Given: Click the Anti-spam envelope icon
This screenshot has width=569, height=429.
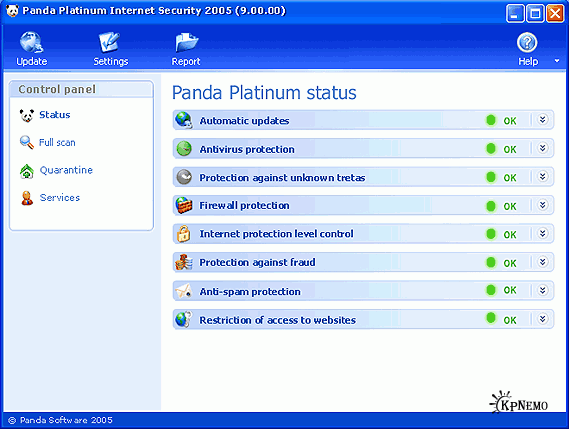Looking at the screenshot, I should pos(184,291).
